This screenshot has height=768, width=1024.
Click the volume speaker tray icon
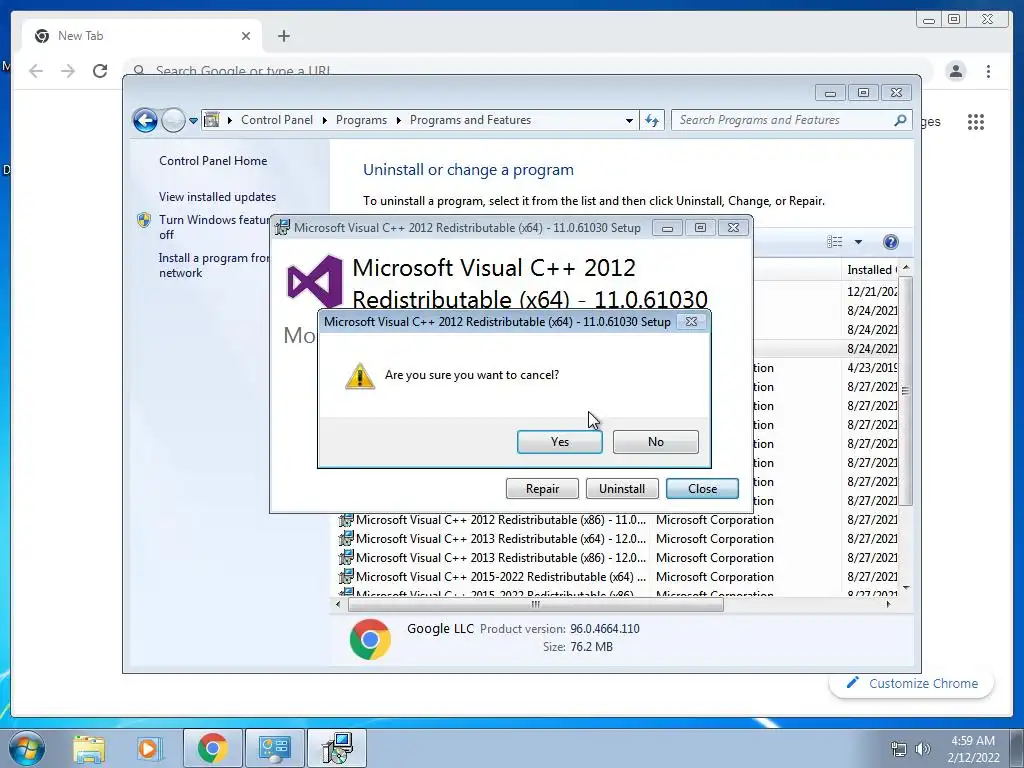tap(922, 749)
